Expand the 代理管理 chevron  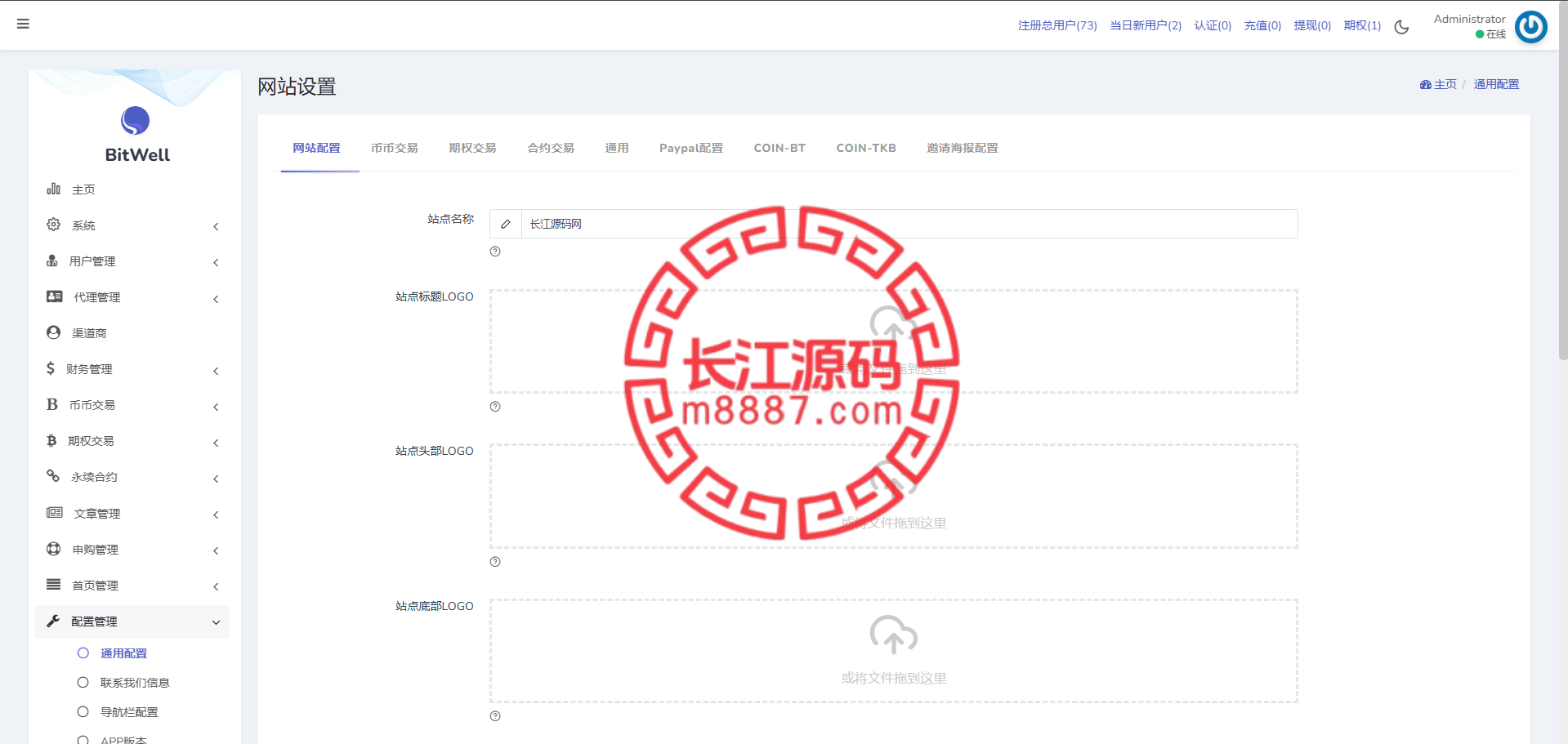[x=216, y=299]
